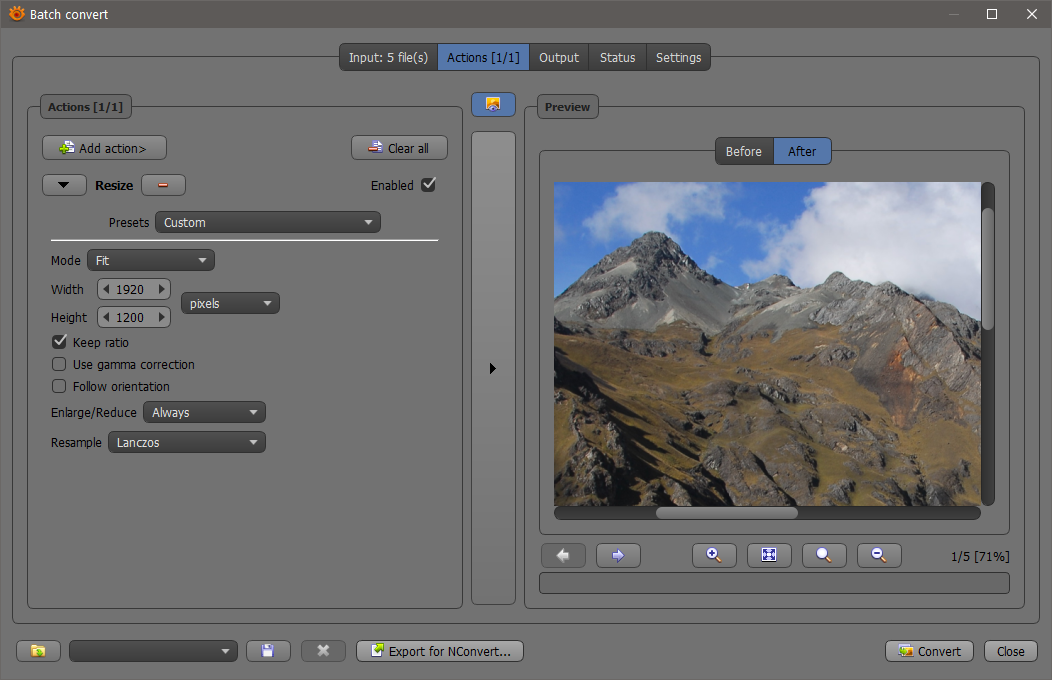The width and height of the screenshot is (1052, 680).
Task: Click the Width value field
Action: tap(132, 289)
